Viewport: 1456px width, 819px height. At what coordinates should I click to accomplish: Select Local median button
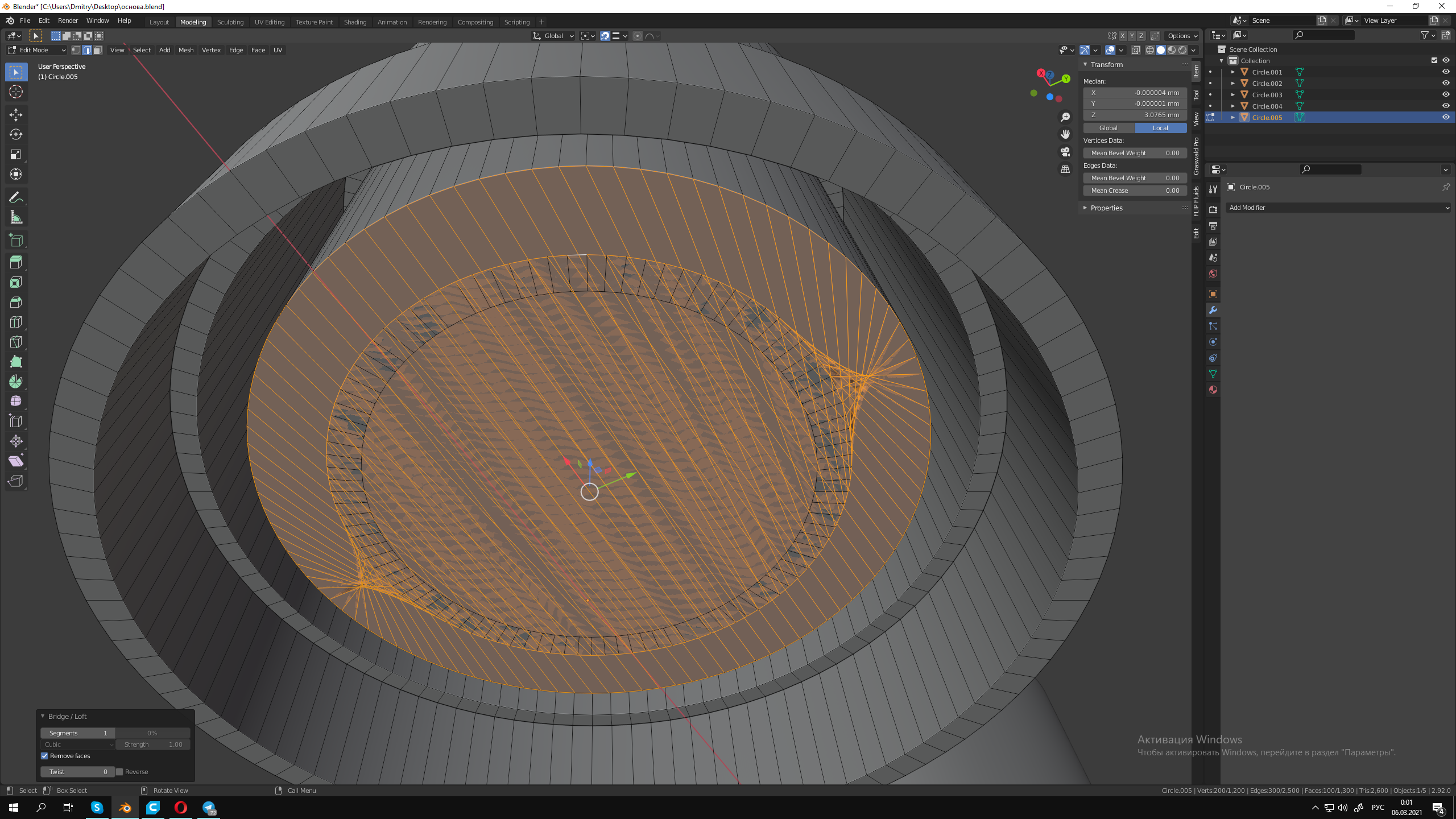tap(1161, 128)
